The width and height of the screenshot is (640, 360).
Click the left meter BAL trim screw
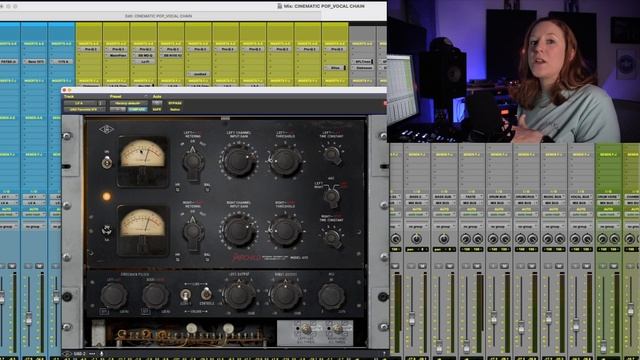[207, 189]
